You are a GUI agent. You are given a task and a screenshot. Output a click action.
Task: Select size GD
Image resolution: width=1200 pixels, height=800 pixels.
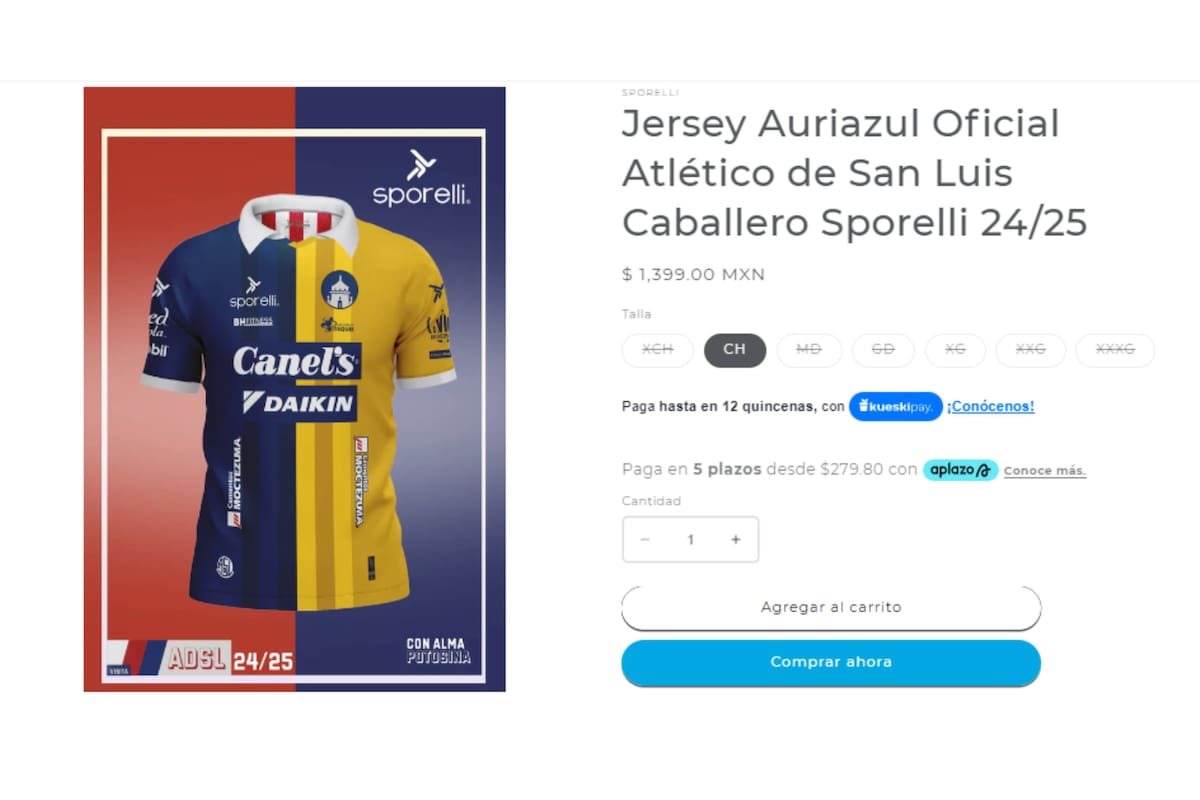click(883, 350)
